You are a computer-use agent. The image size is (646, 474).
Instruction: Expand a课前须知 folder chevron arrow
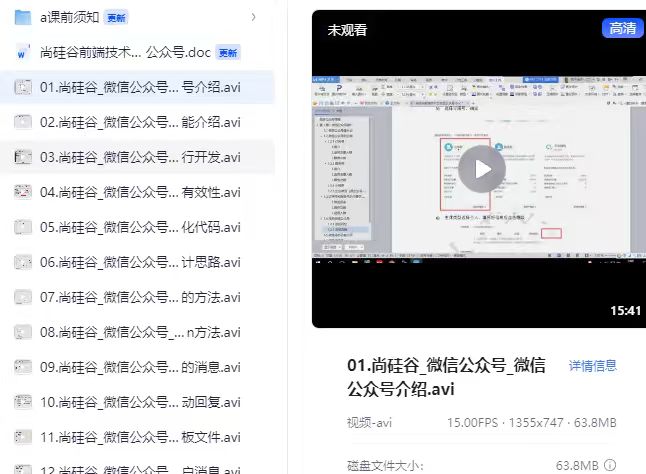(x=253, y=17)
